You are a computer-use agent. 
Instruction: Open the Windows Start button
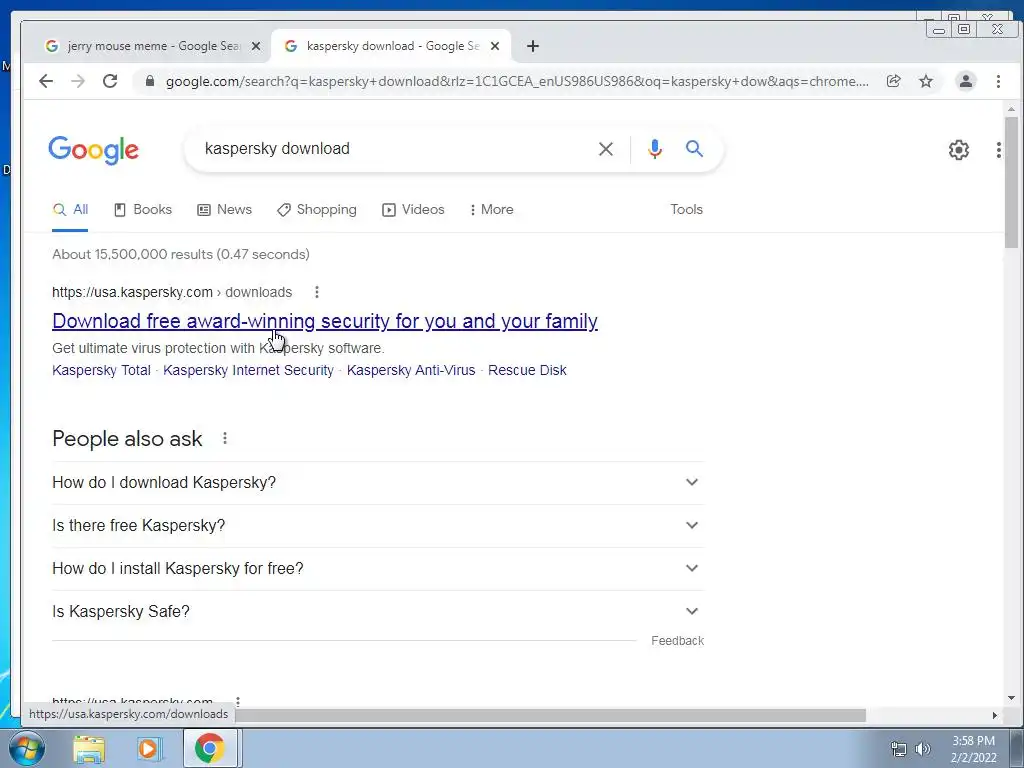26,748
